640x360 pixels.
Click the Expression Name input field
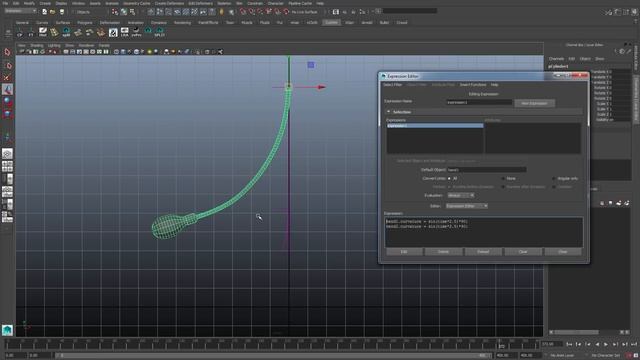coord(479,102)
